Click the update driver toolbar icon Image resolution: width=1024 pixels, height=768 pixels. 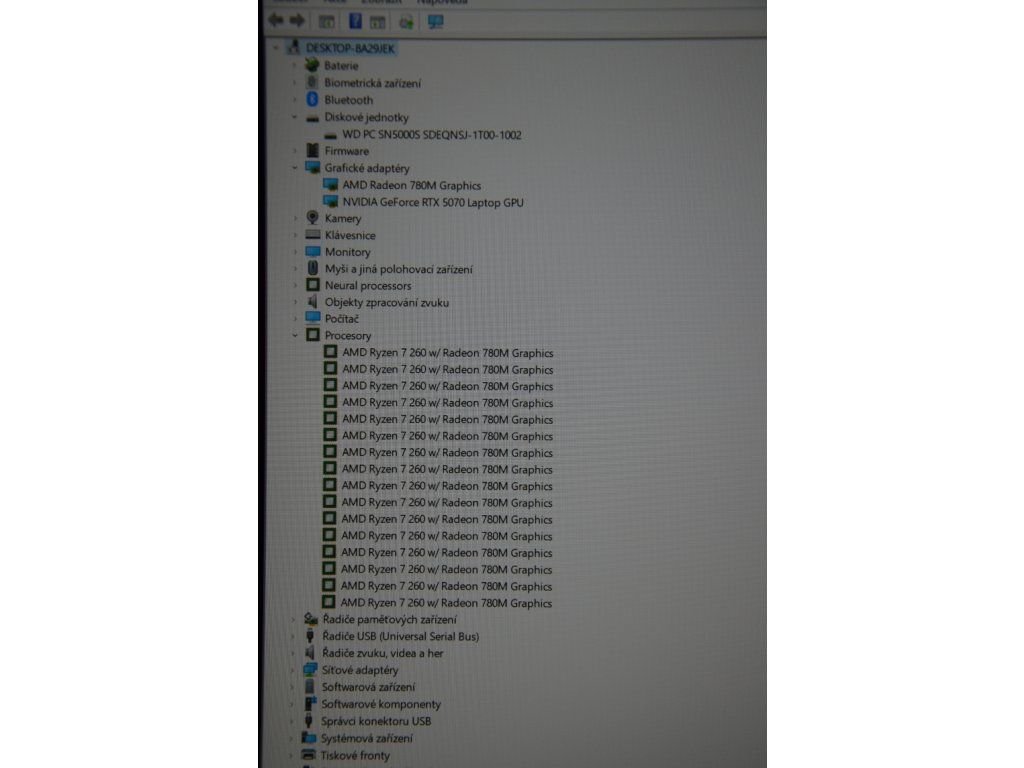[406, 22]
